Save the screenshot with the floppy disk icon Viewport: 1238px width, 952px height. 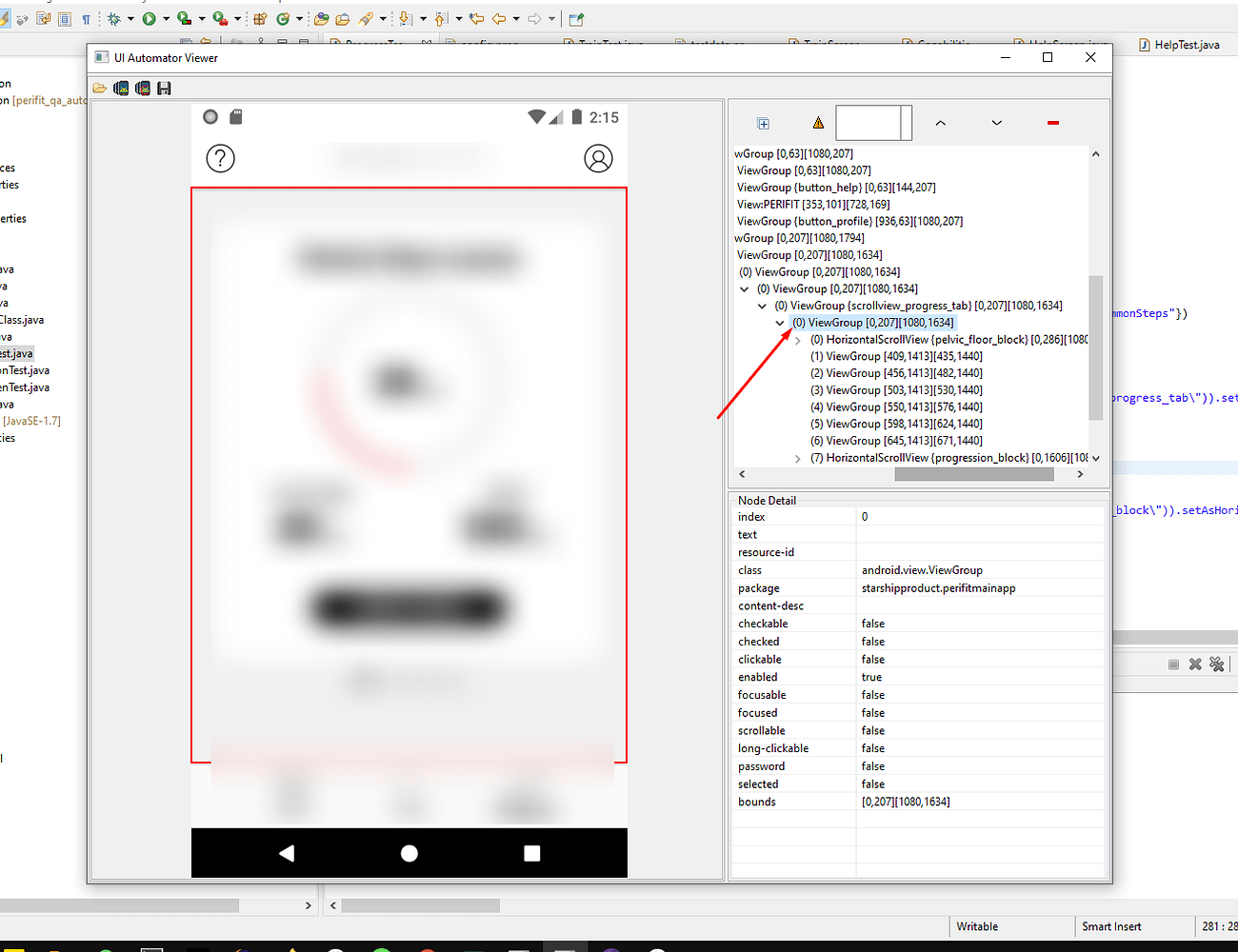tap(164, 89)
